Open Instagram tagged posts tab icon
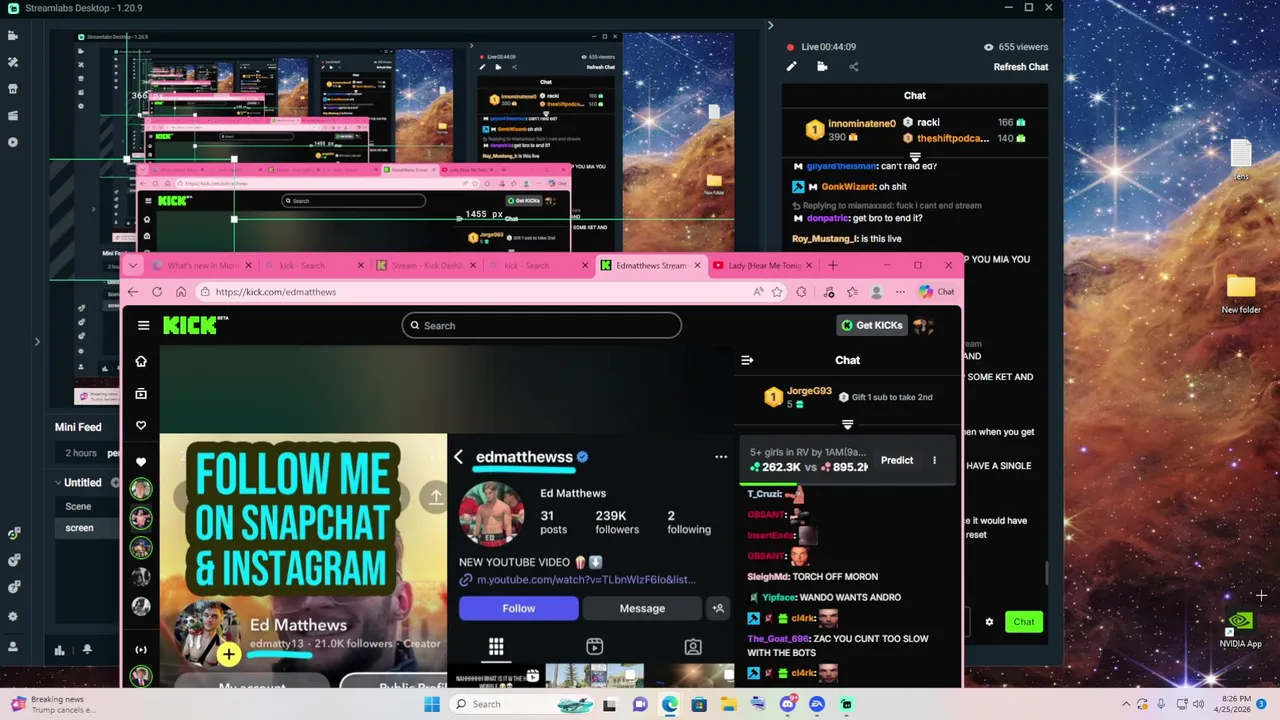Image resolution: width=1280 pixels, height=720 pixels. click(x=693, y=647)
